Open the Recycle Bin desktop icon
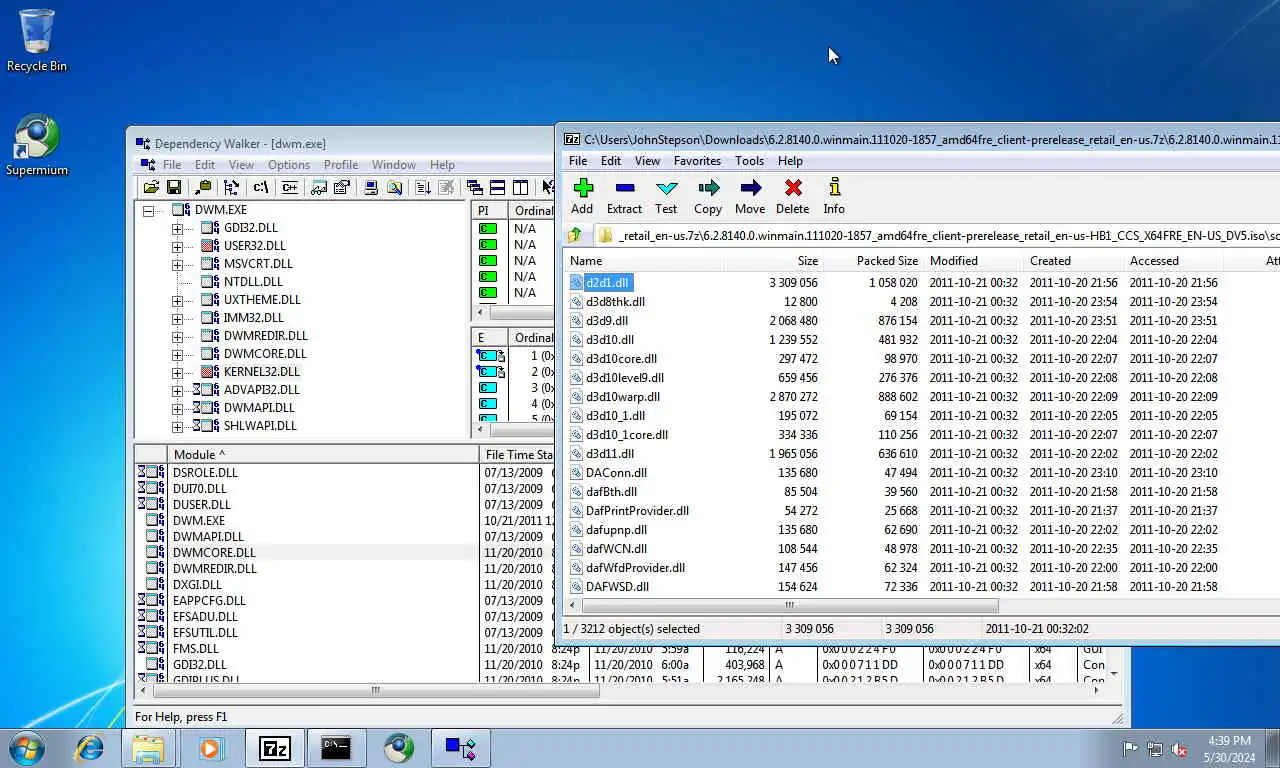 coord(37,40)
